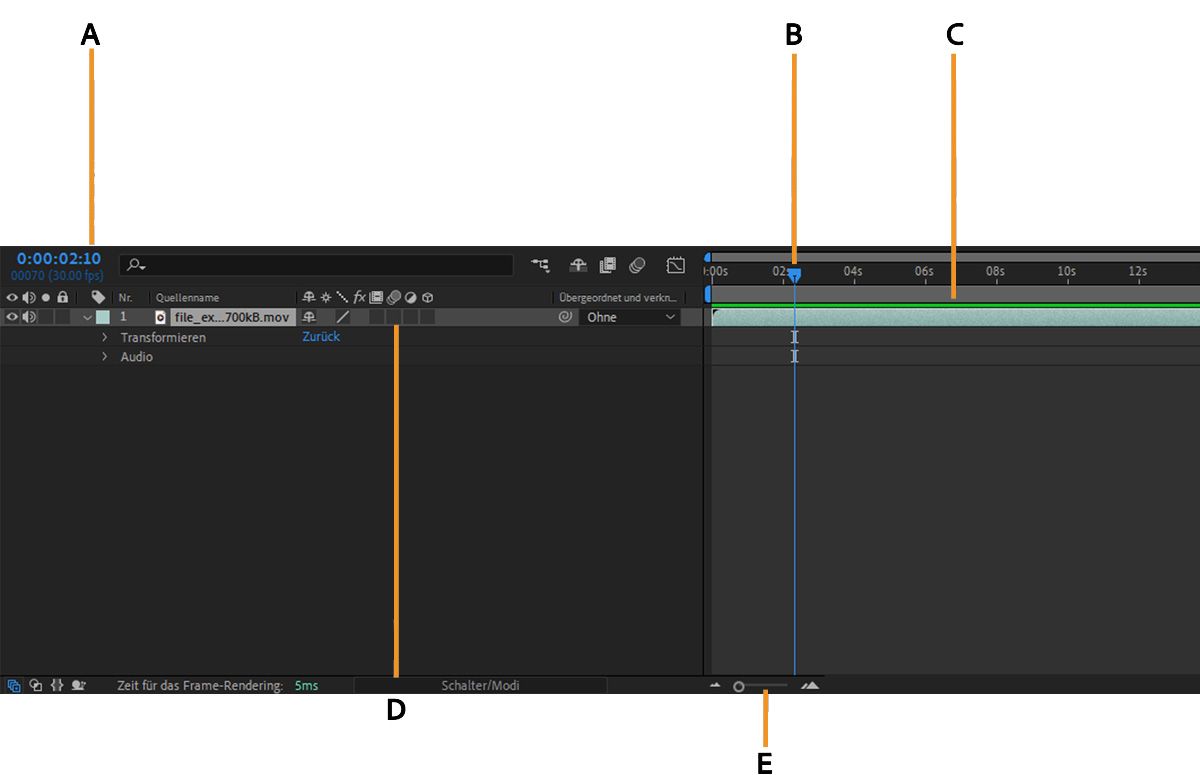This screenshot has height=775, width=1200.
Task: Click the zoom out small-mountains icon
Action: point(715,686)
